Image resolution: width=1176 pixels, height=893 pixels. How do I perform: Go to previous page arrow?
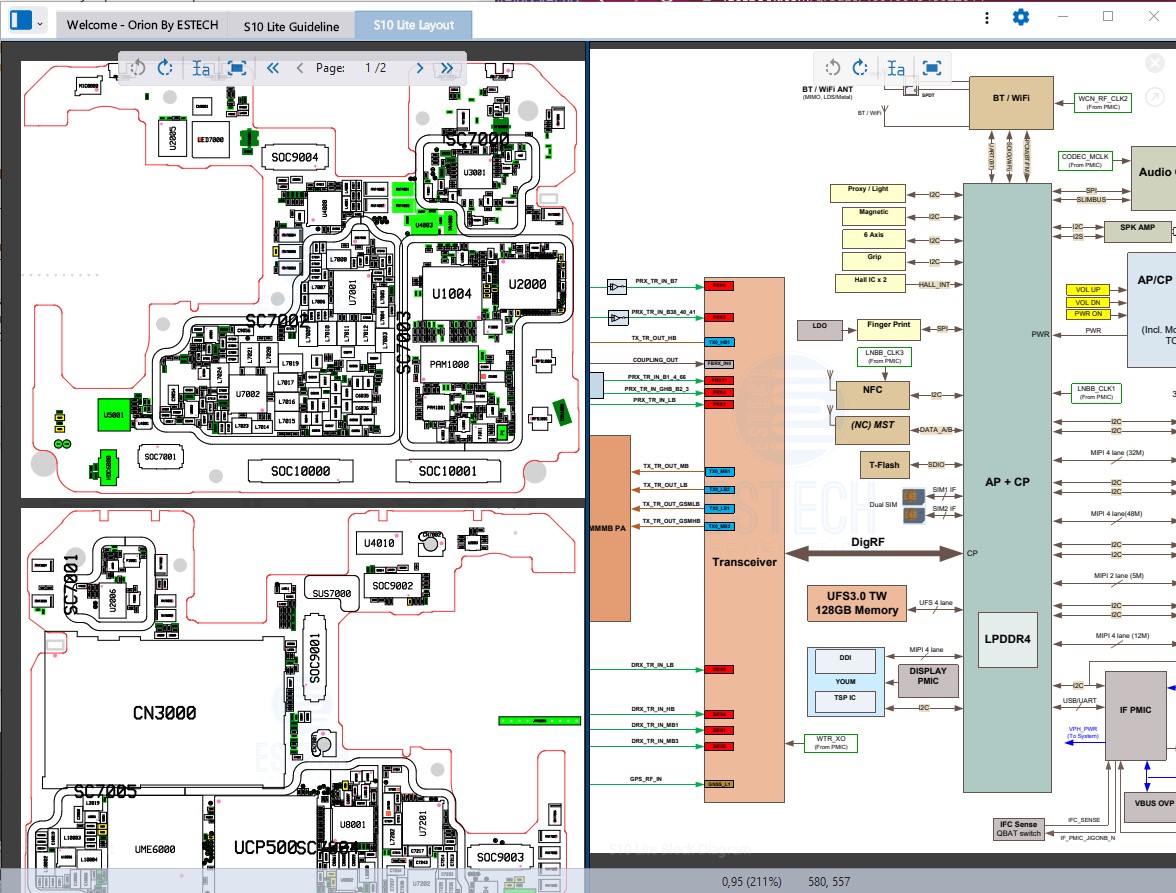tap(299, 68)
